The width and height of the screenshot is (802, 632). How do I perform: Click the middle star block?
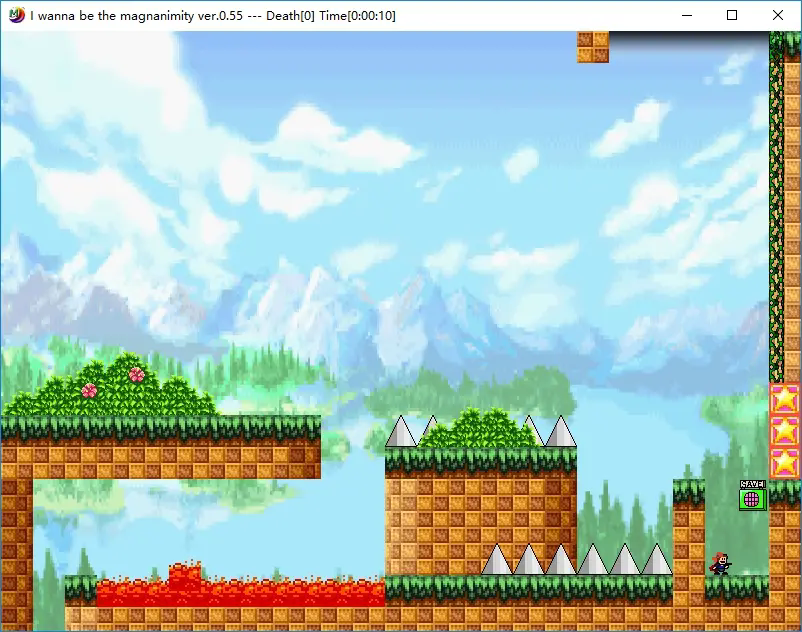[785, 431]
